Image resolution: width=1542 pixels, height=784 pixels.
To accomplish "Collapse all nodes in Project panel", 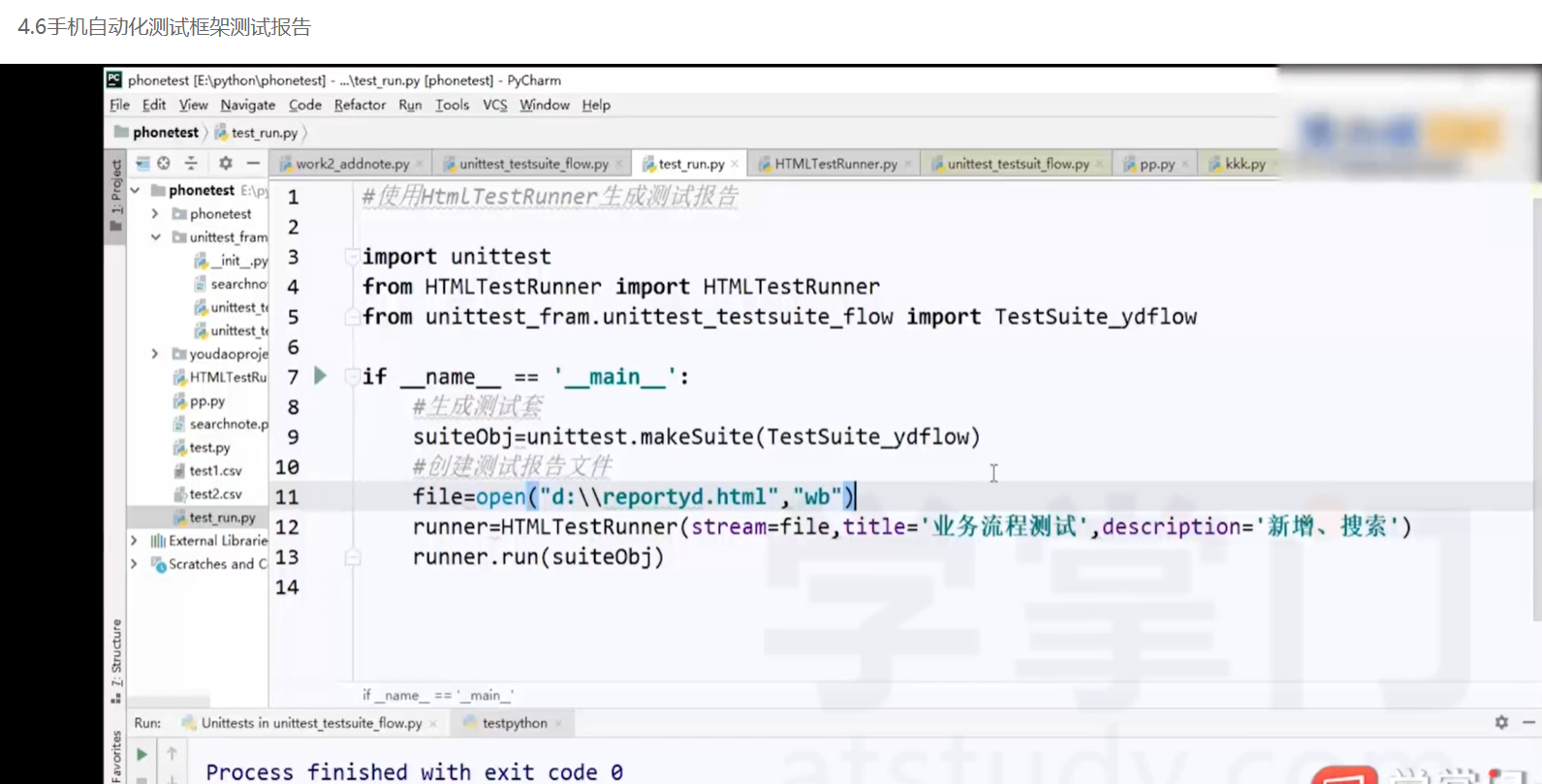I will click(x=191, y=164).
